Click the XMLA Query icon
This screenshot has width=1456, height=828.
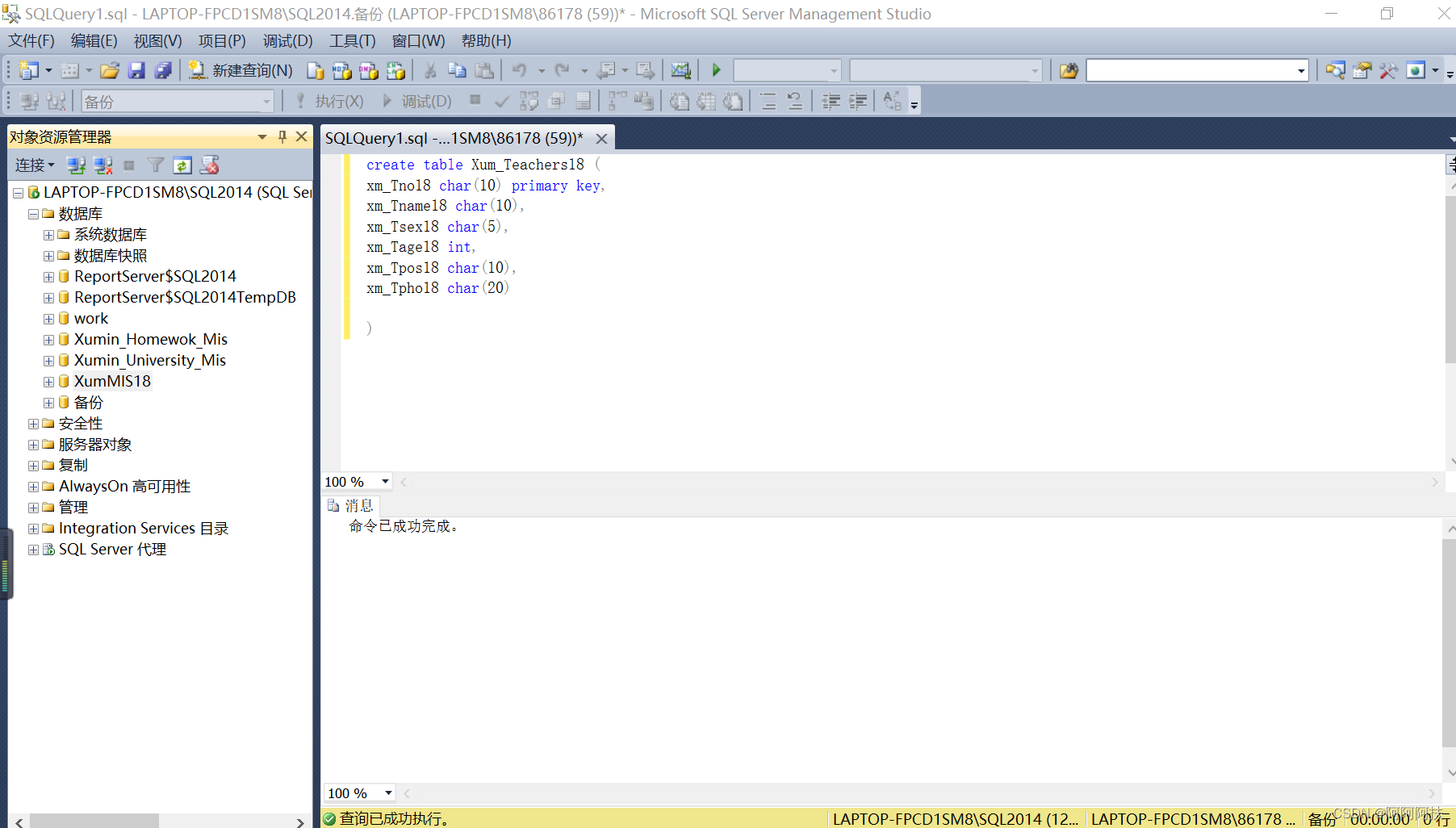[395, 71]
